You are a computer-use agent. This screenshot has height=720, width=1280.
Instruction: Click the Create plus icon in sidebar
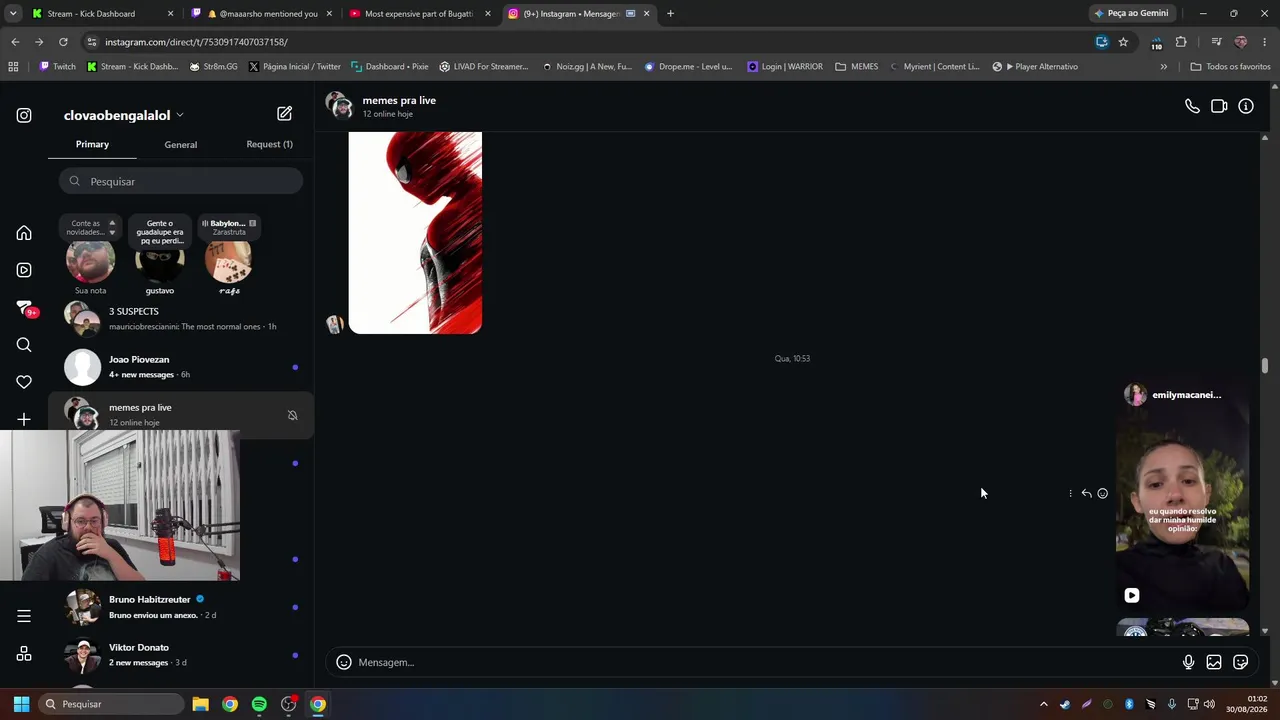pos(24,419)
